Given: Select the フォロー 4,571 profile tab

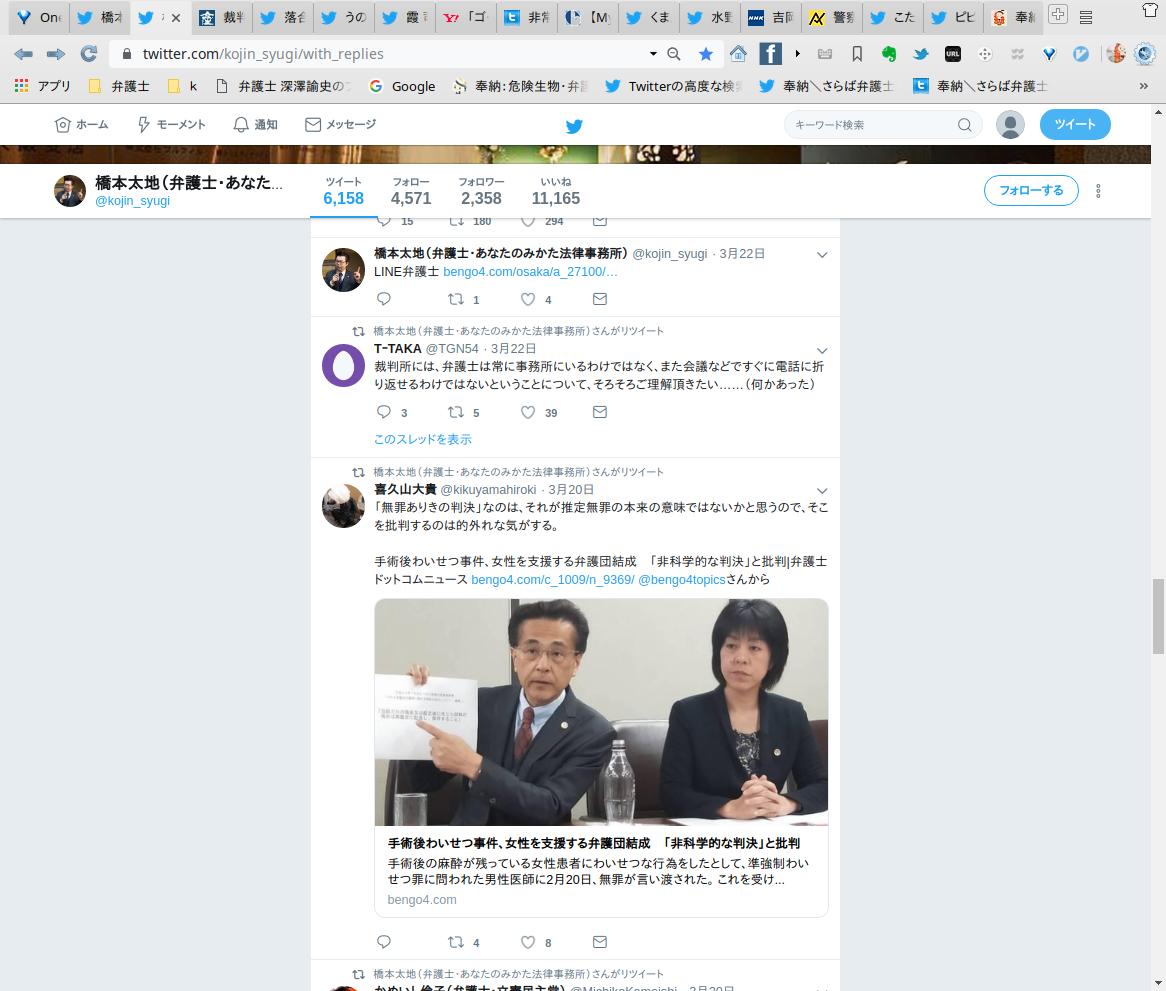Looking at the screenshot, I should (x=411, y=191).
